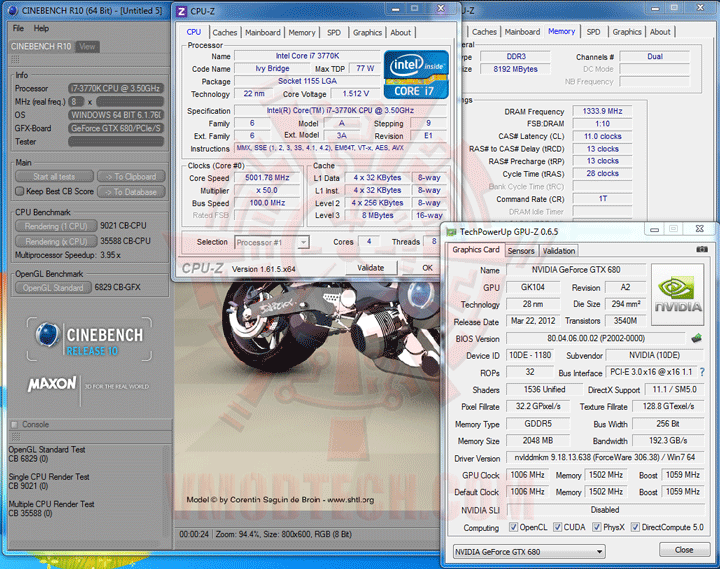Click the GPU-Z screenshot camera icon

[x=702, y=249]
